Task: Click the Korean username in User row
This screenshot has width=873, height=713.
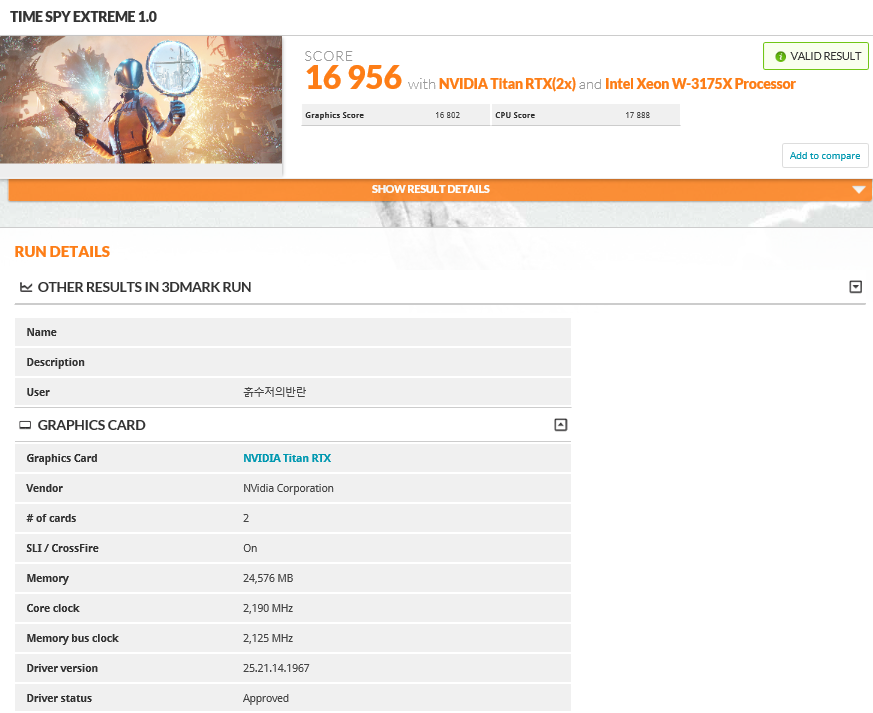Action: [x=274, y=392]
